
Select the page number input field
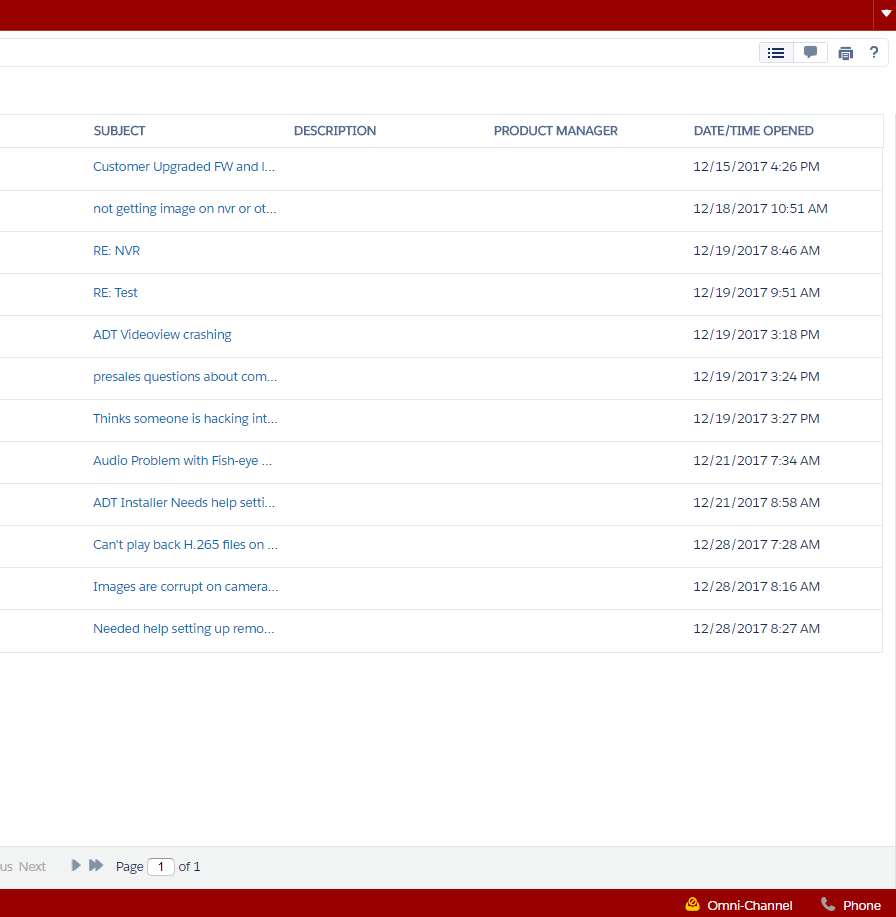click(x=161, y=866)
